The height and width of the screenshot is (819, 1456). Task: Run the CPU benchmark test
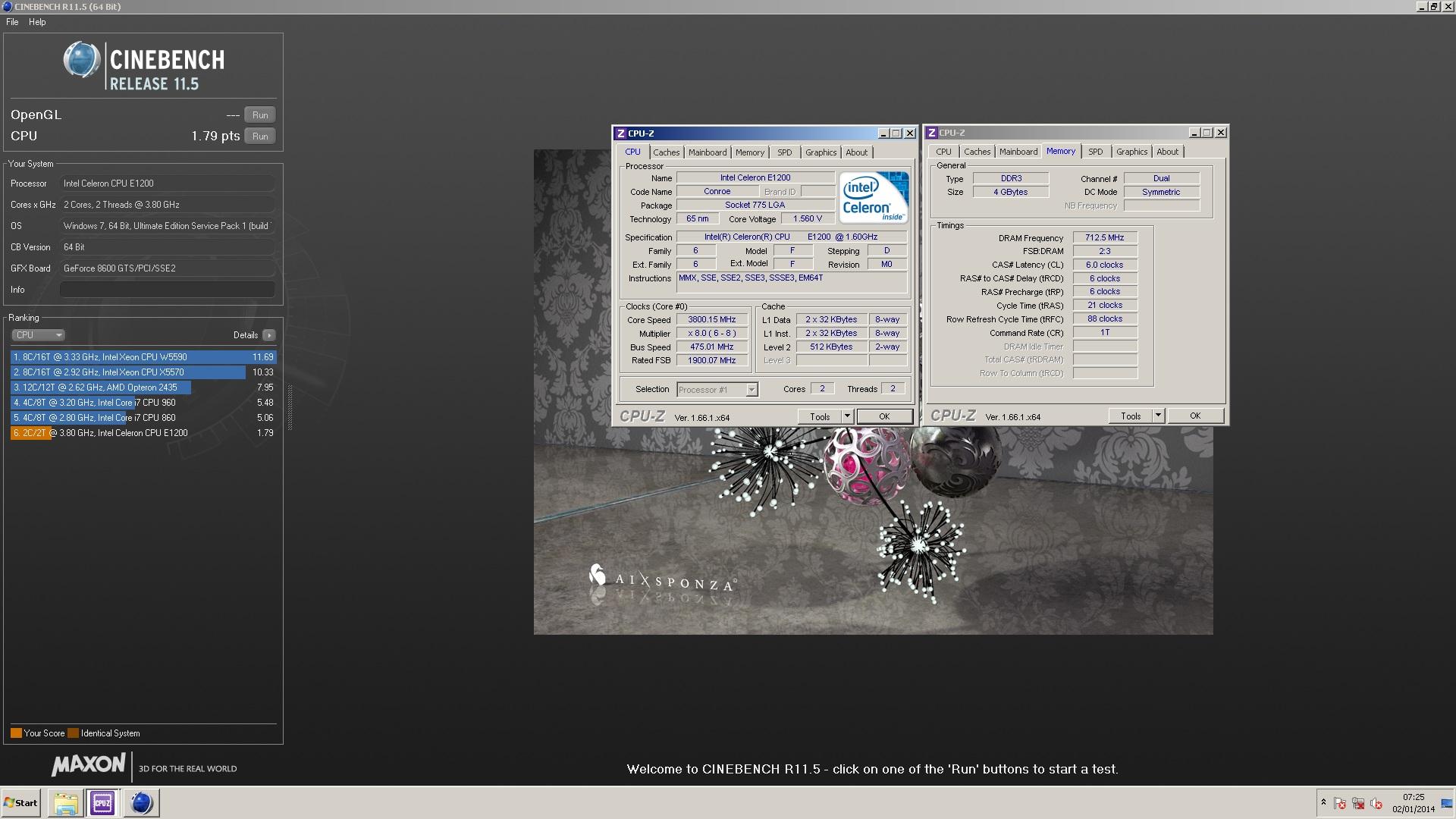[260, 136]
